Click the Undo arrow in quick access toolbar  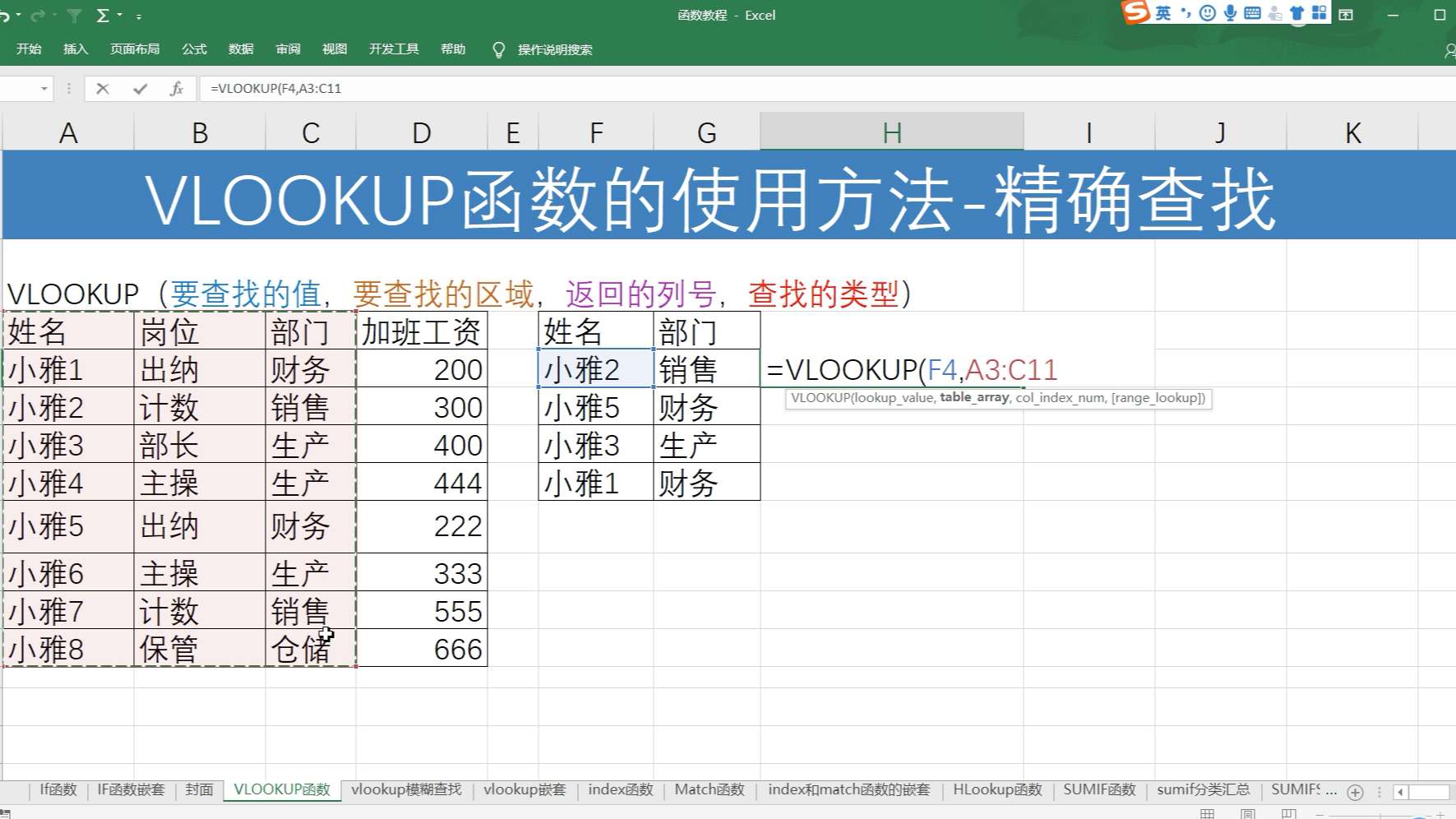pyautogui.click(x=4, y=16)
